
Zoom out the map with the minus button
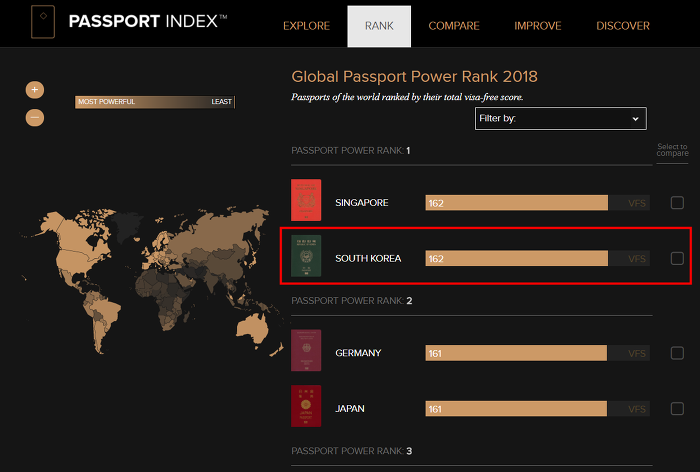click(x=35, y=118)
